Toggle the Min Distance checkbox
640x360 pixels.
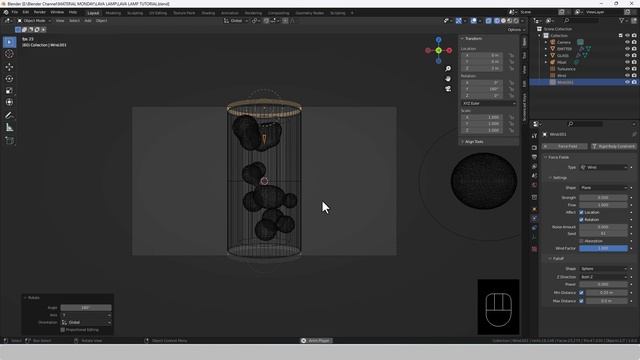tap(582, 293)
